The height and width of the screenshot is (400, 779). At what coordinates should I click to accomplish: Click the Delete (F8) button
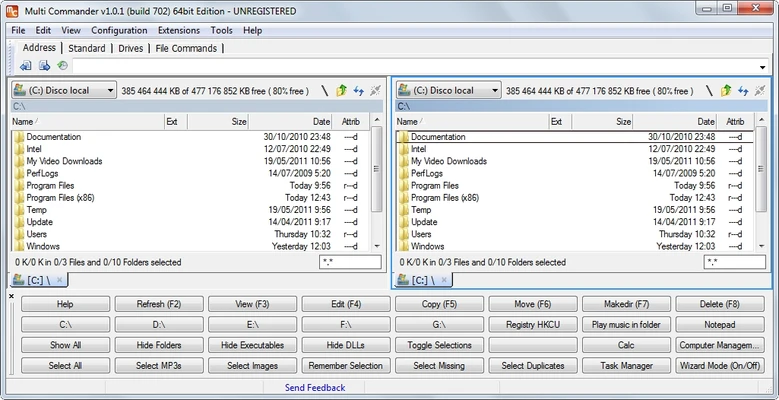point(720,304)
